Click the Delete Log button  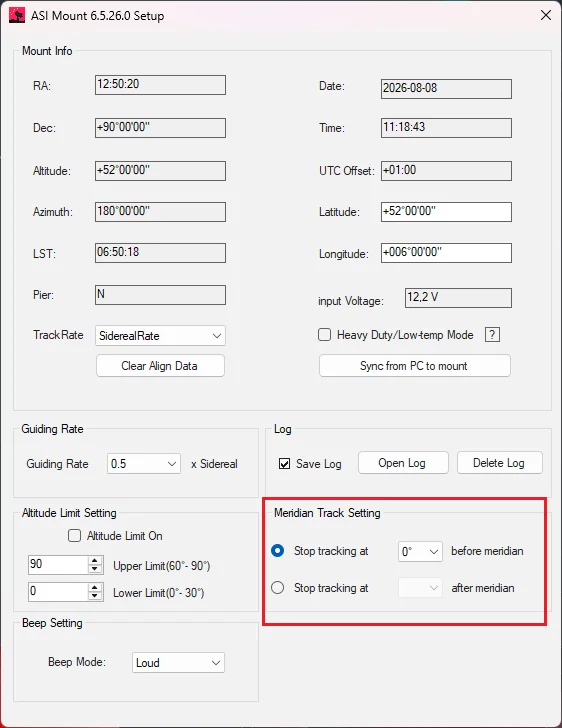coord(499,463)
